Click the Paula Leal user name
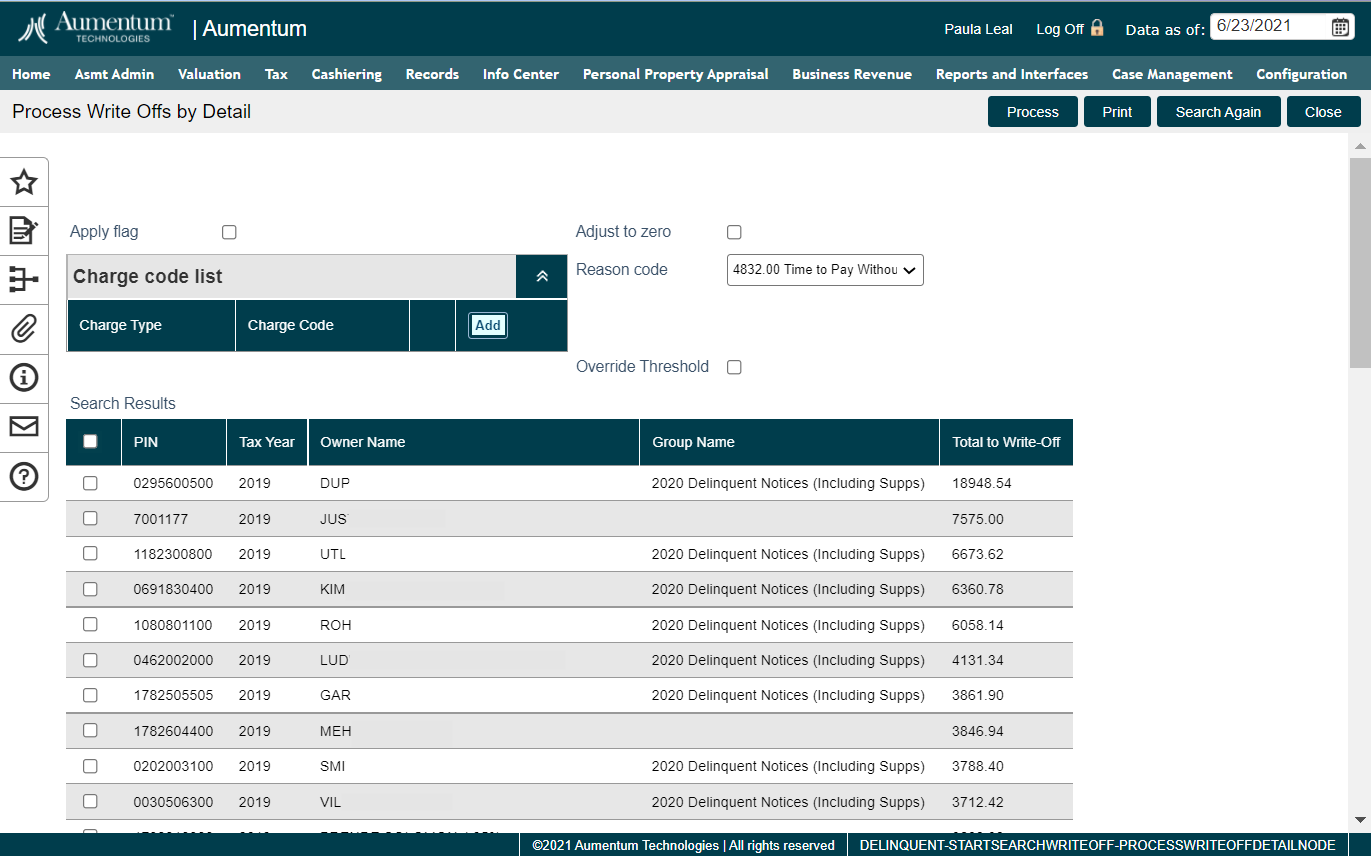 [x=978, y=29]
